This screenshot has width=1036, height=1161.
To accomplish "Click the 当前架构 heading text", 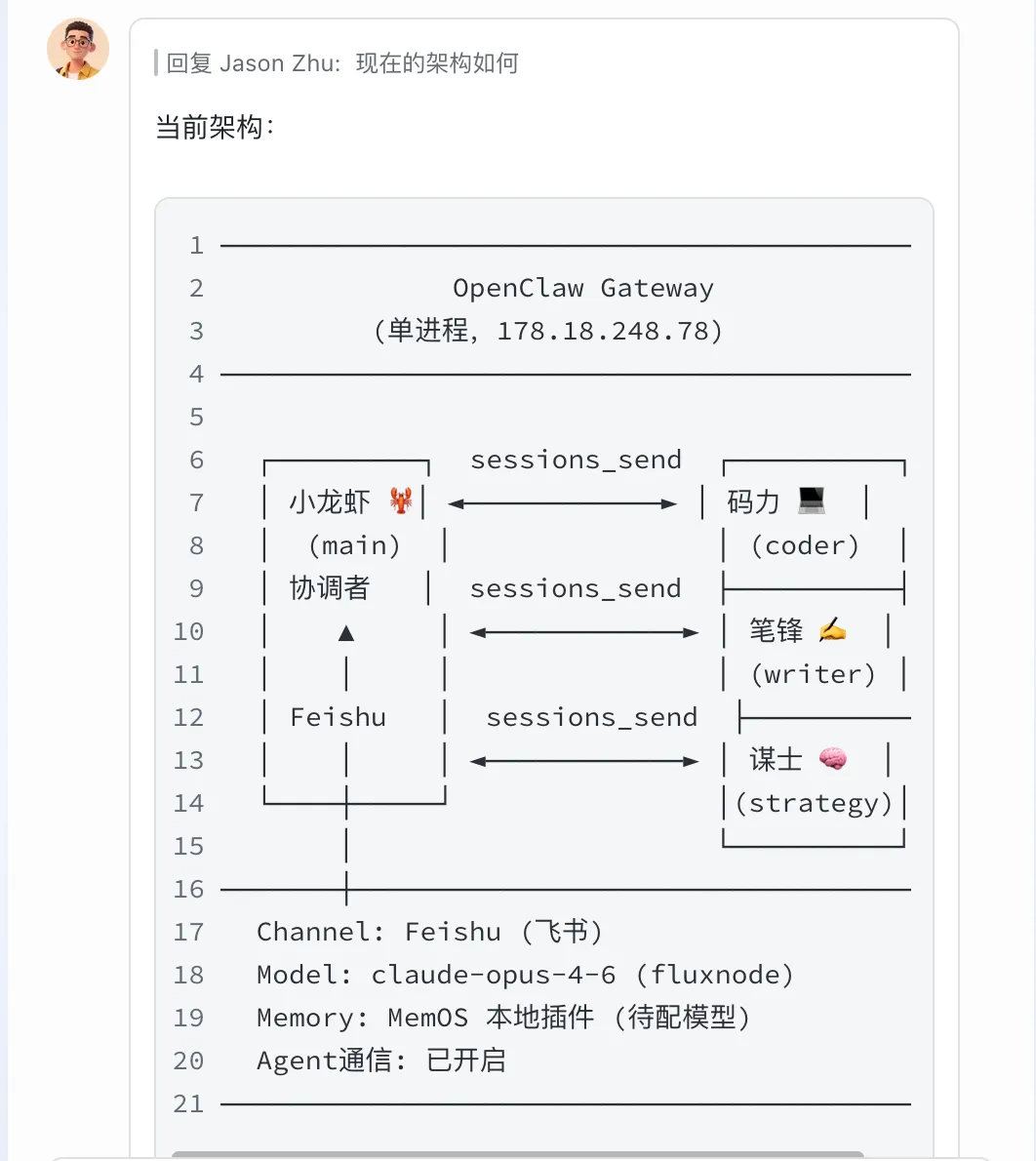I will tap(215, 128).
